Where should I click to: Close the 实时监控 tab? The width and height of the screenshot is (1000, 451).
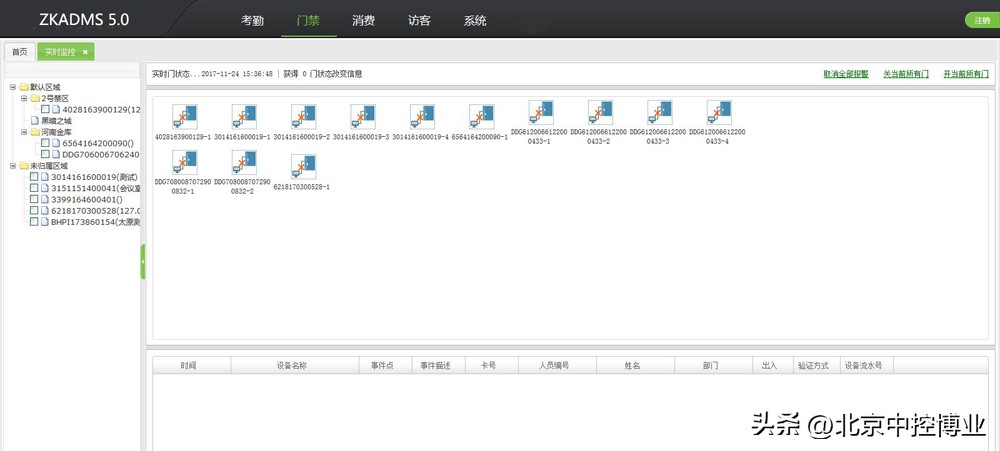pyautogui.click(x=86, y=51)
